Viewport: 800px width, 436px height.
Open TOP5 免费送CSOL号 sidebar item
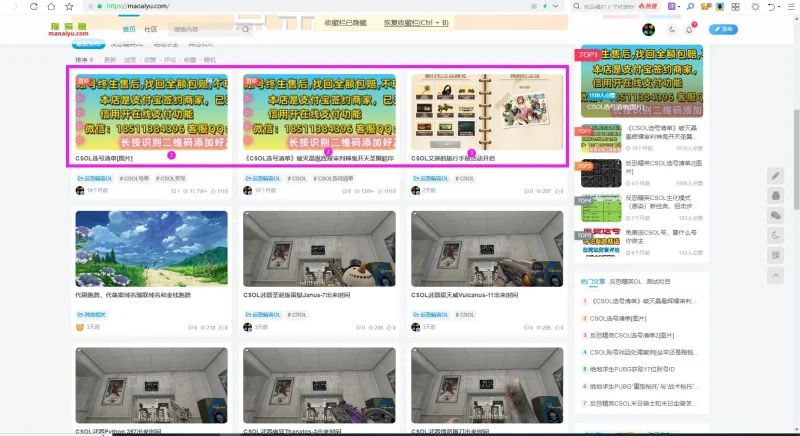(642, 242)
